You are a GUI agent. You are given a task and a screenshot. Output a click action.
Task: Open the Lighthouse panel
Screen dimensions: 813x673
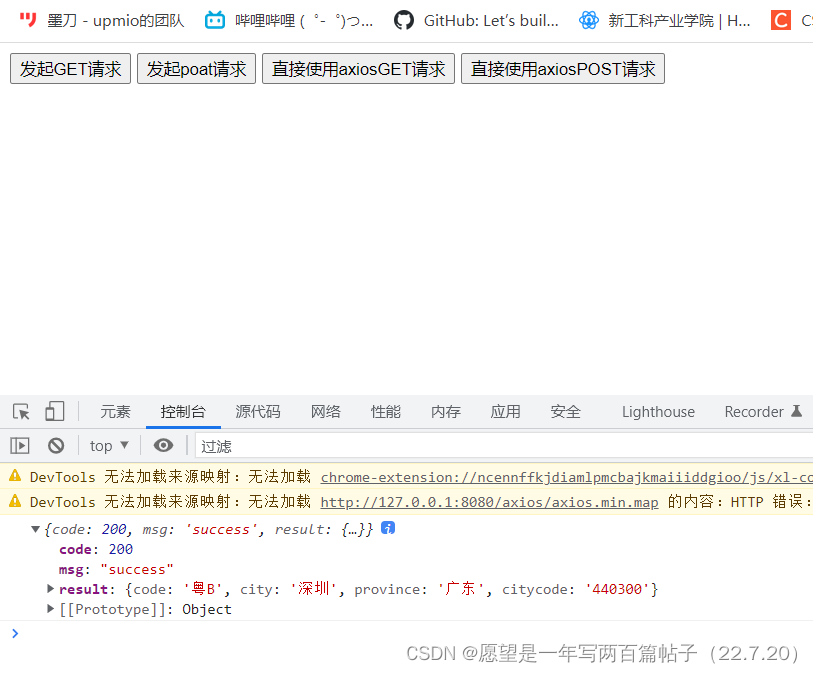657,411
